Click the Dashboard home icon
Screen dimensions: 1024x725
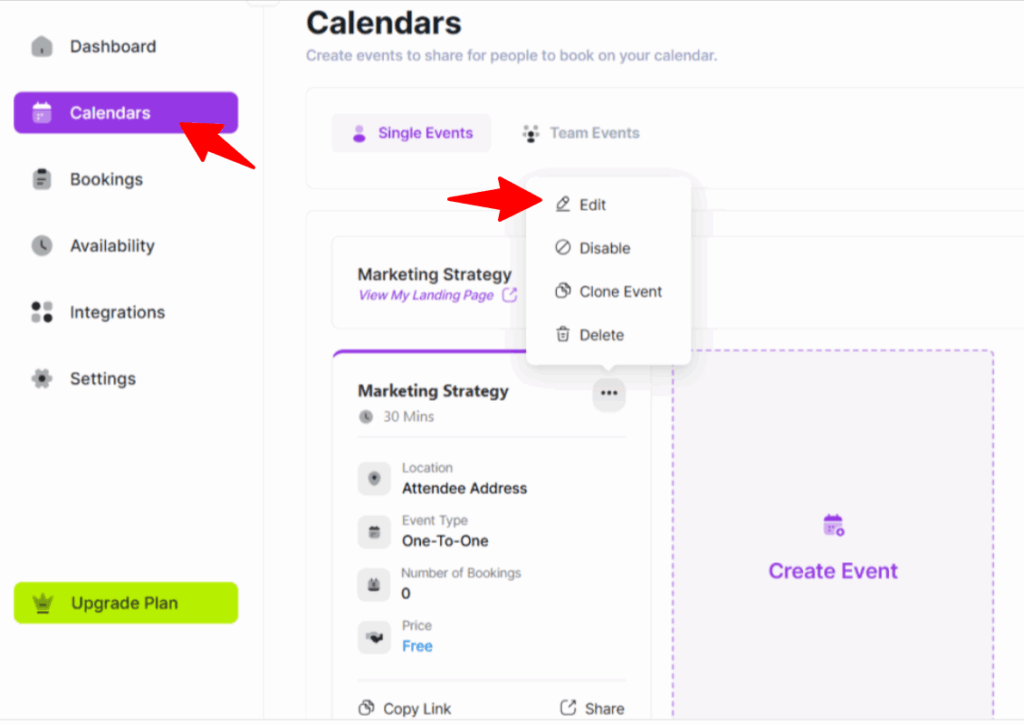point(41,47)
